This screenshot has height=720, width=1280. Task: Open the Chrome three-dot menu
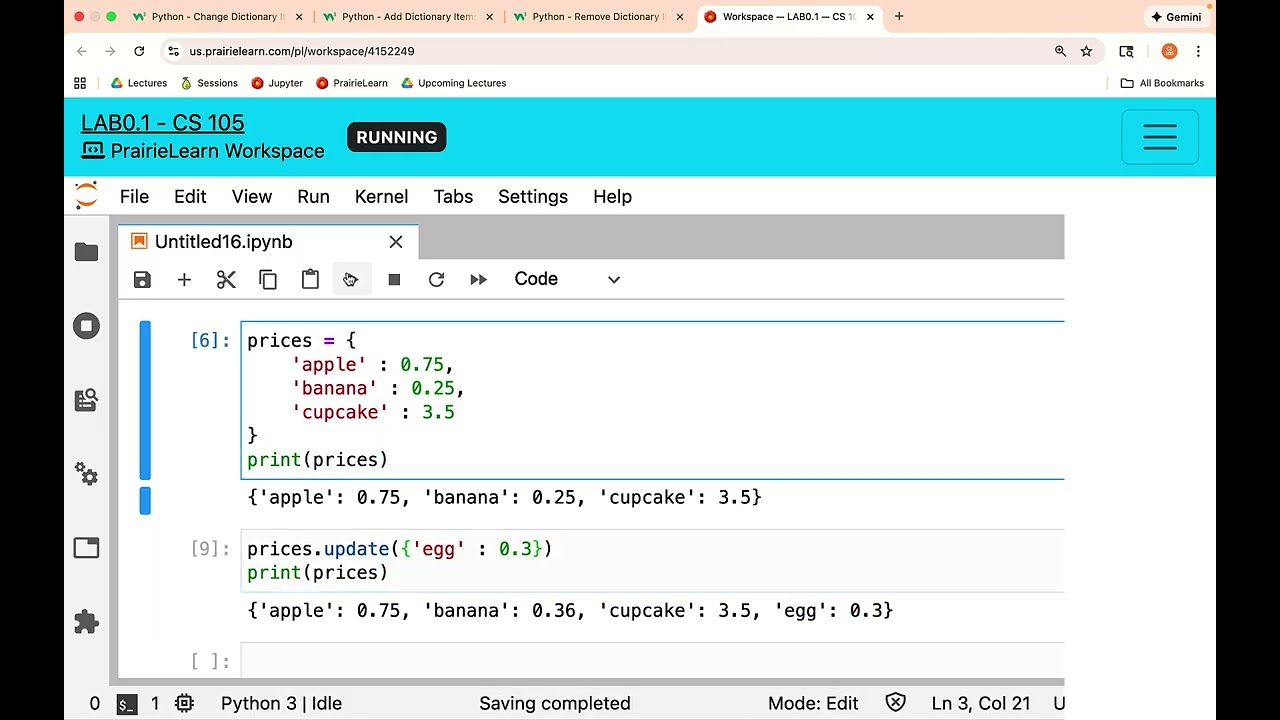tap(1198, 51)
